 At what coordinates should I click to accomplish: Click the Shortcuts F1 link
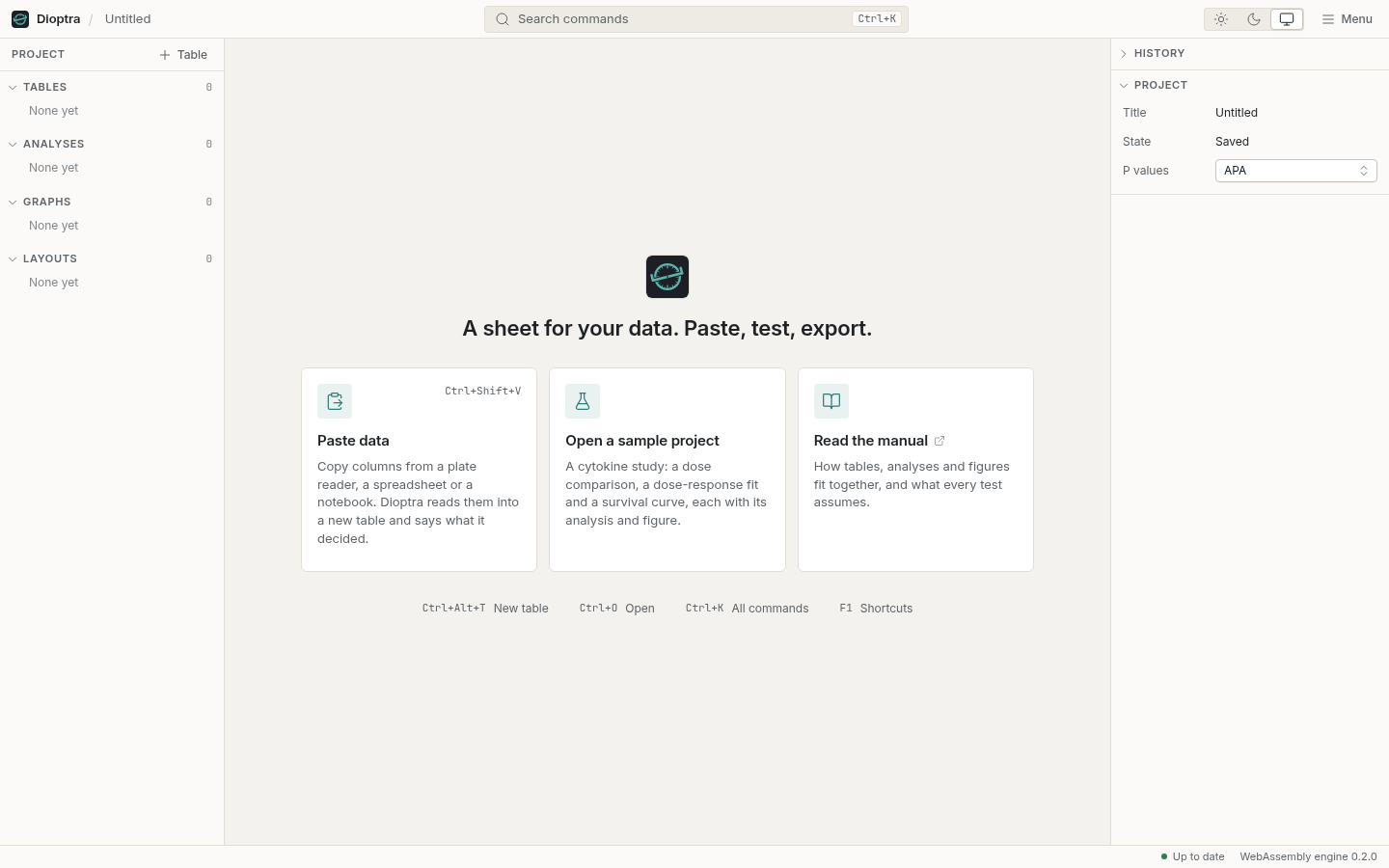(876, 609)
